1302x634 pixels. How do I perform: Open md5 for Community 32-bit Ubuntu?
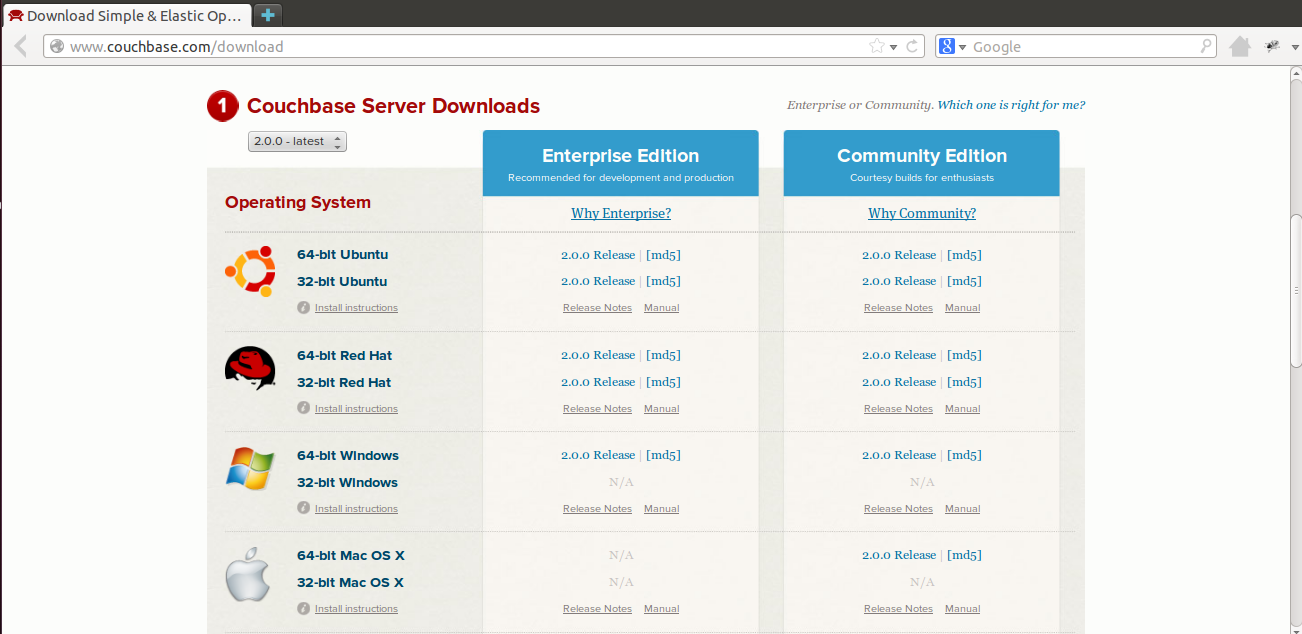964,281
